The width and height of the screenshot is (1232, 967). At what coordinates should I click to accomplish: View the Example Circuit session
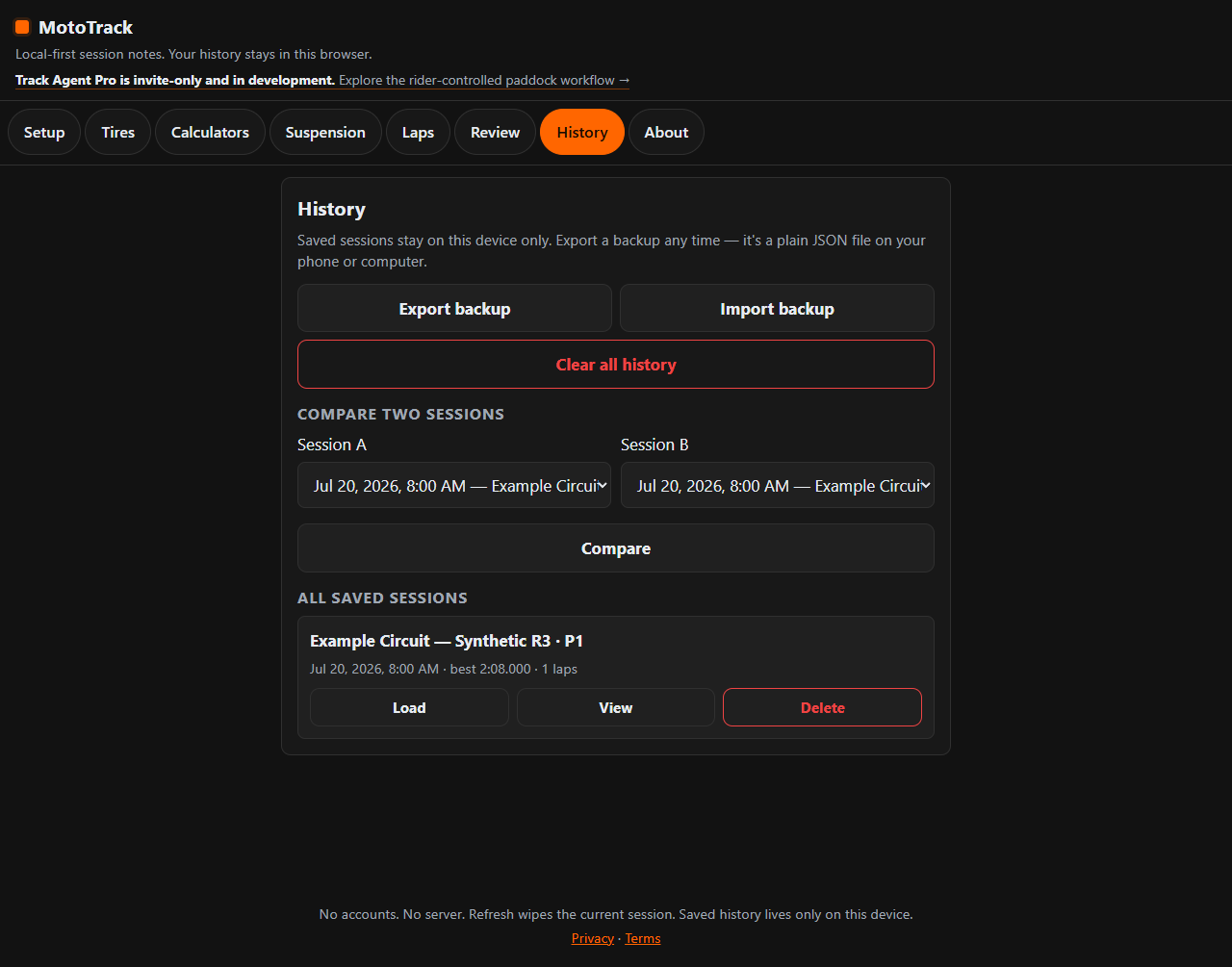[x=616, y=707]
